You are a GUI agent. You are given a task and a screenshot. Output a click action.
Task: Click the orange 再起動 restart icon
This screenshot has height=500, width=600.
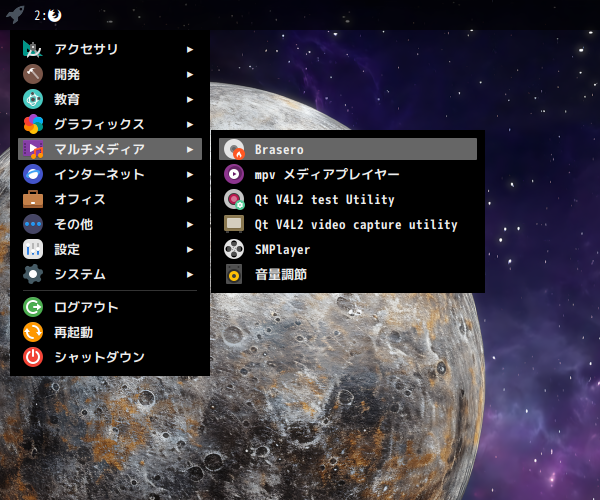(x=33, y=332)
